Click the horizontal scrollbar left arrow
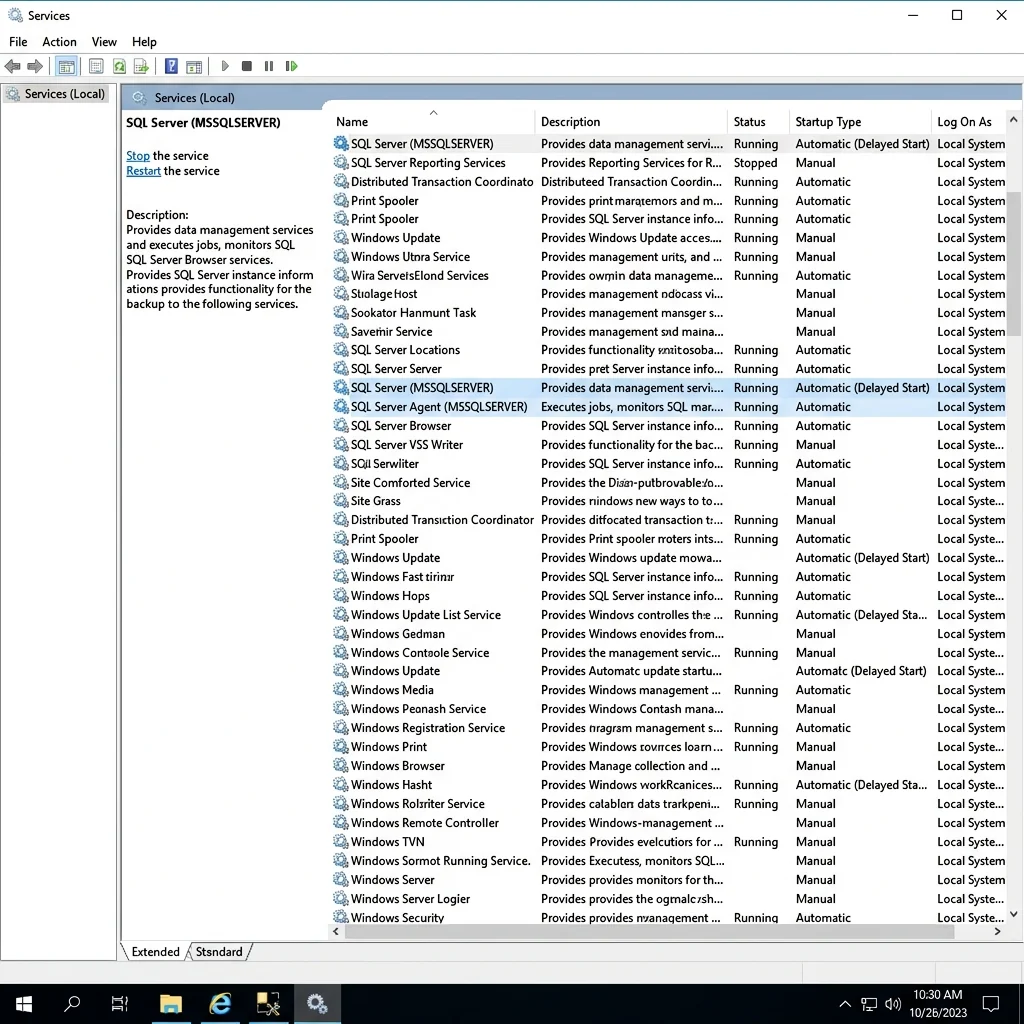 [336, 931]
